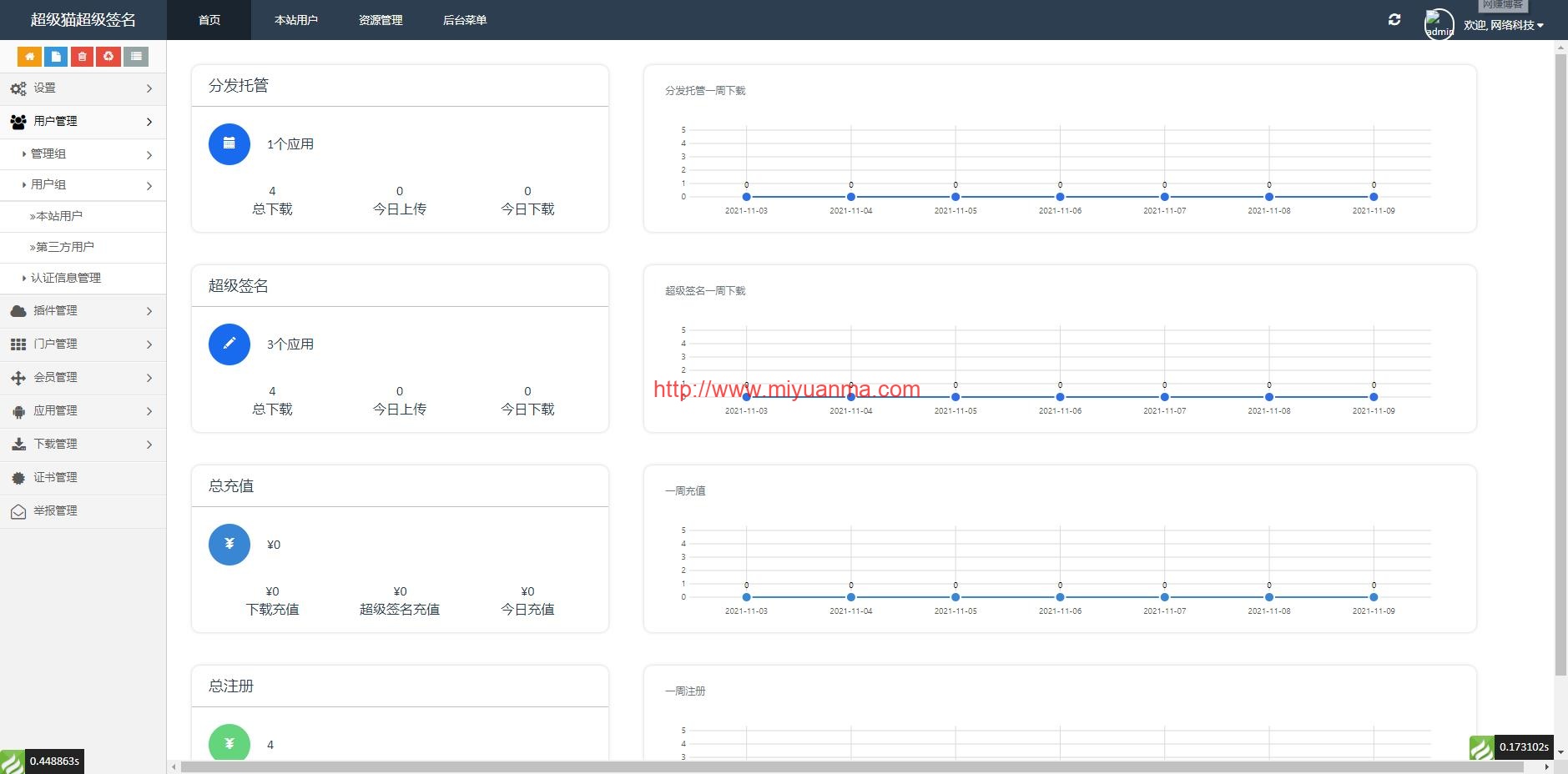Click the badge icon beside 证书管理
1568x774 pixels.
[x=18, y=478]
